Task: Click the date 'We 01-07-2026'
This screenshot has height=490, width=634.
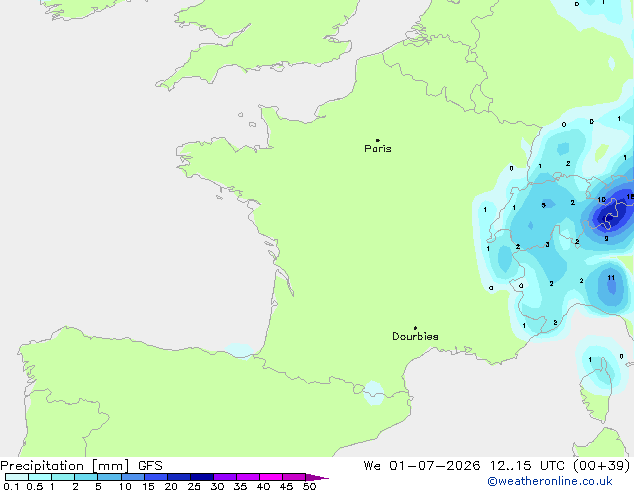Action: click(422, 466)
